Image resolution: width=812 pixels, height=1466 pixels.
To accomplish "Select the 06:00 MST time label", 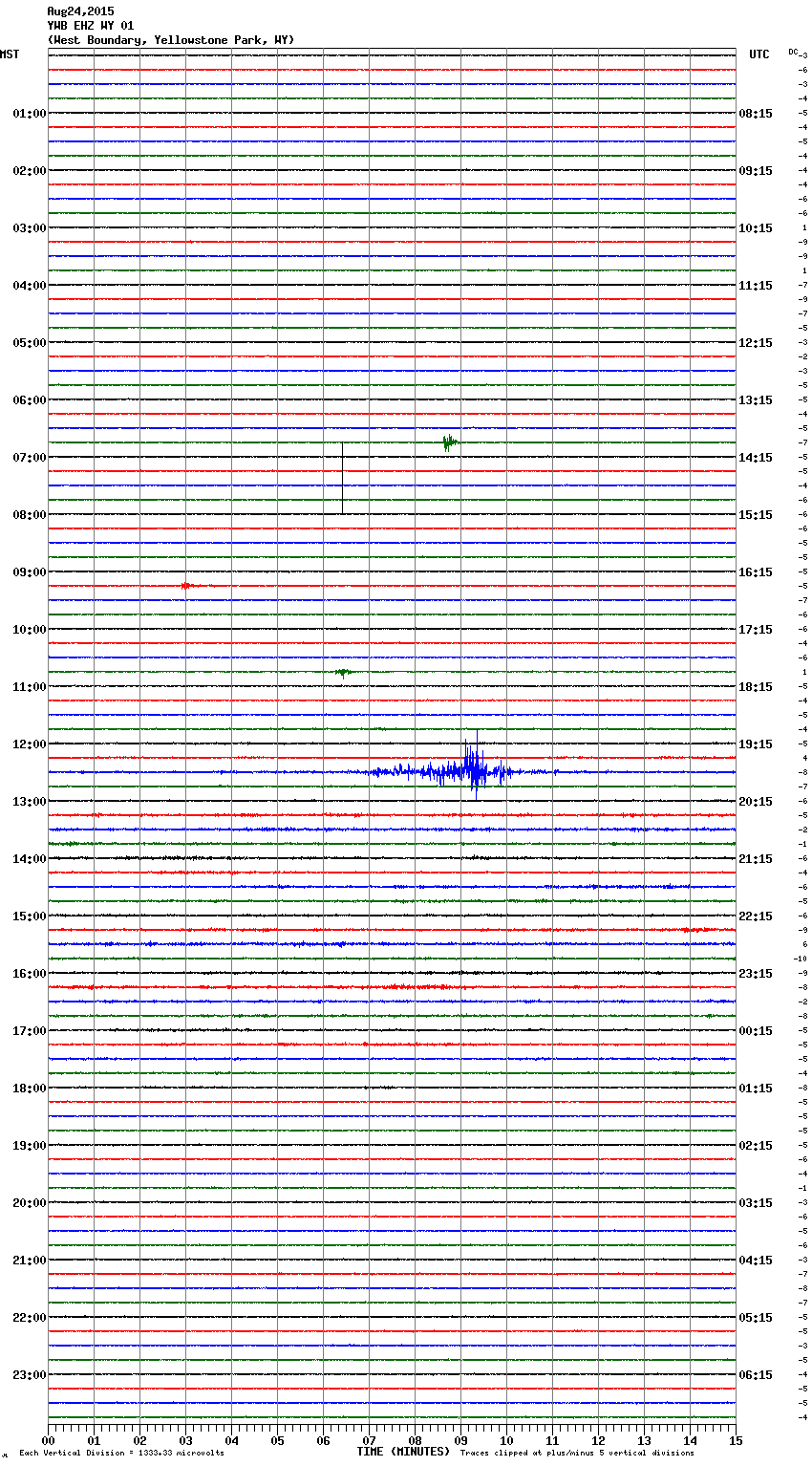I will [29, 399].
